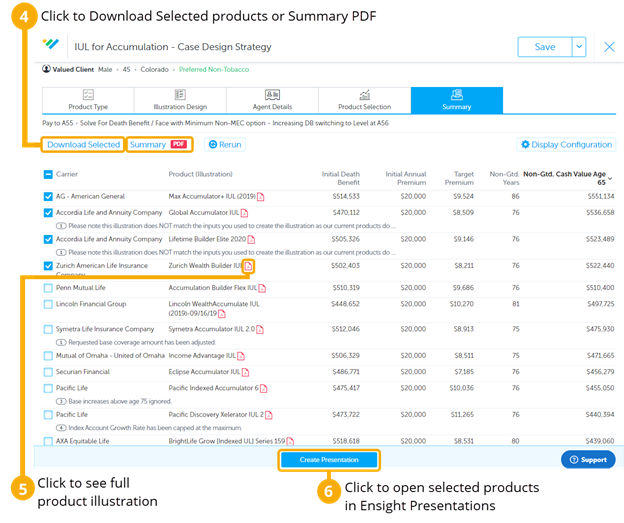Sort by Initial Death Benefit column header

pos(341,178)
